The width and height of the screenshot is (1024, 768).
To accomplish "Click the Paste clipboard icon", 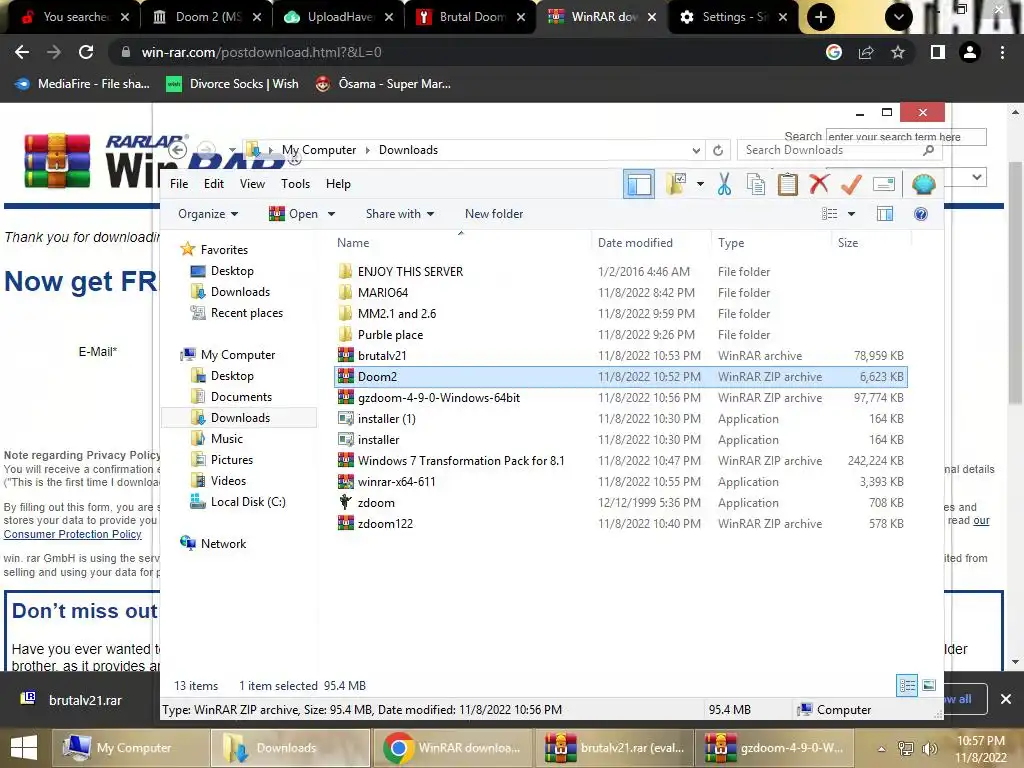I will pyautogui.click(x=788, y=184).
